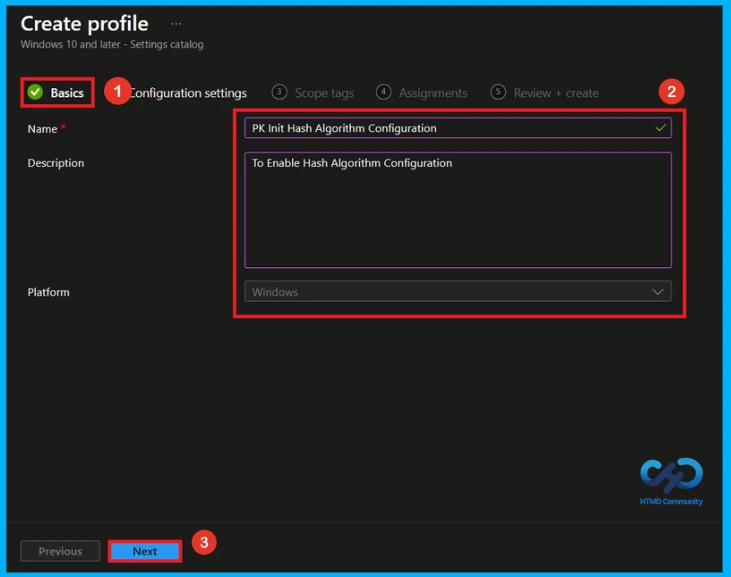Click the Next button
Image resolution: width=731 pixels, height=577 pixels.
(x=145, y=551)
